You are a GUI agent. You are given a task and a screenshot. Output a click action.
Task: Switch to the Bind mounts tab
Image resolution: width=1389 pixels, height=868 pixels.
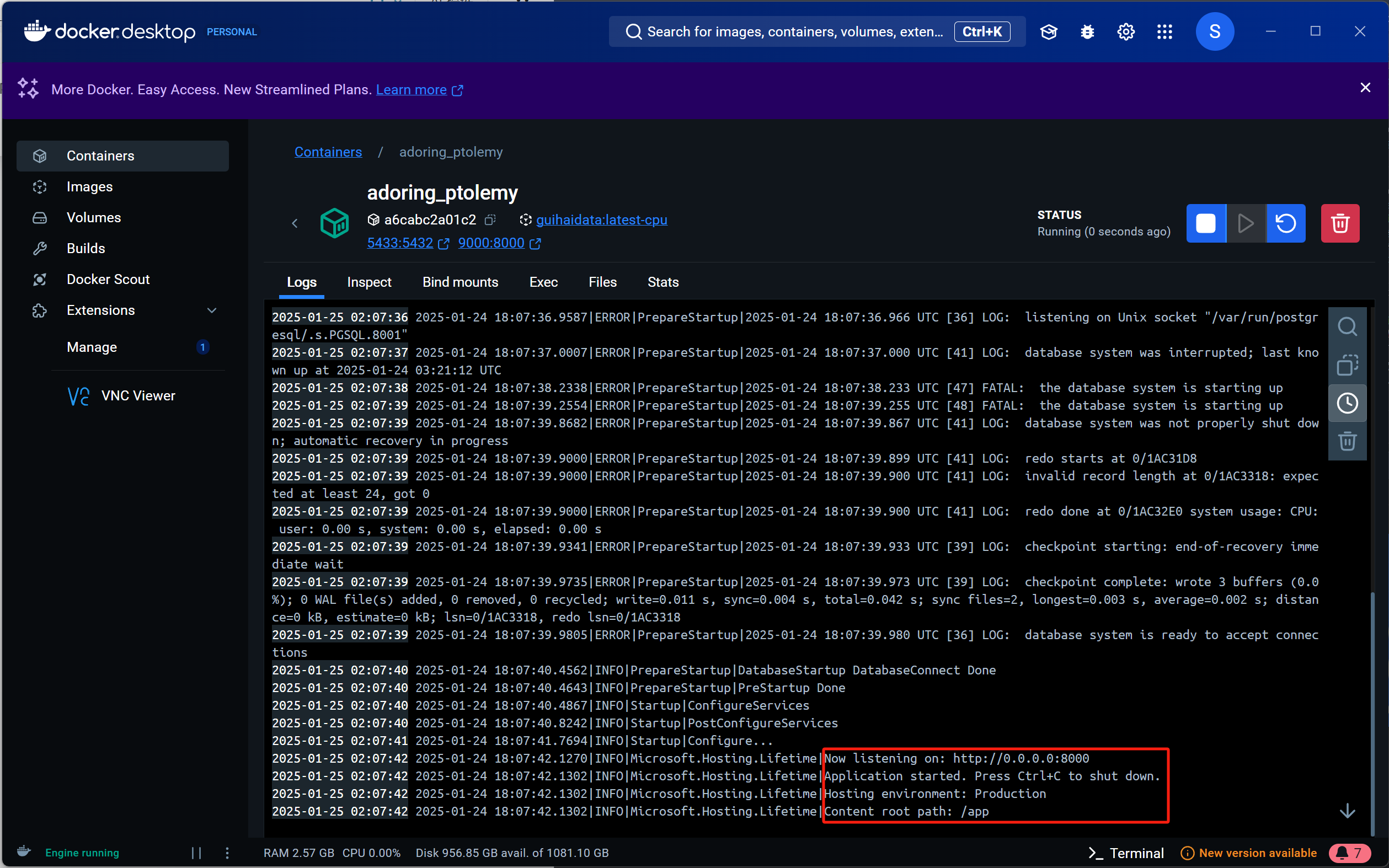460,282
